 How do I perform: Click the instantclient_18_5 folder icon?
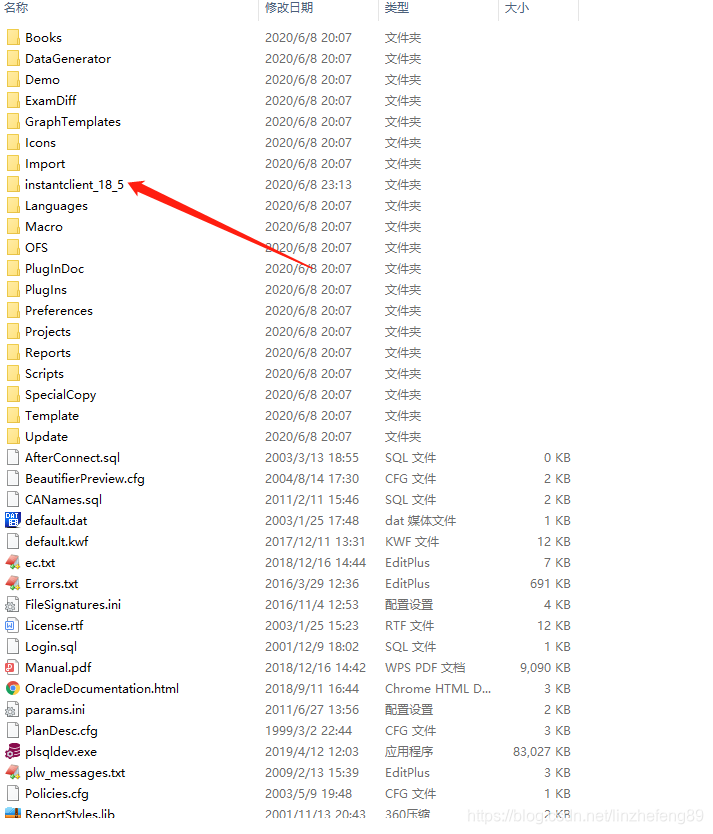[13, 185]
